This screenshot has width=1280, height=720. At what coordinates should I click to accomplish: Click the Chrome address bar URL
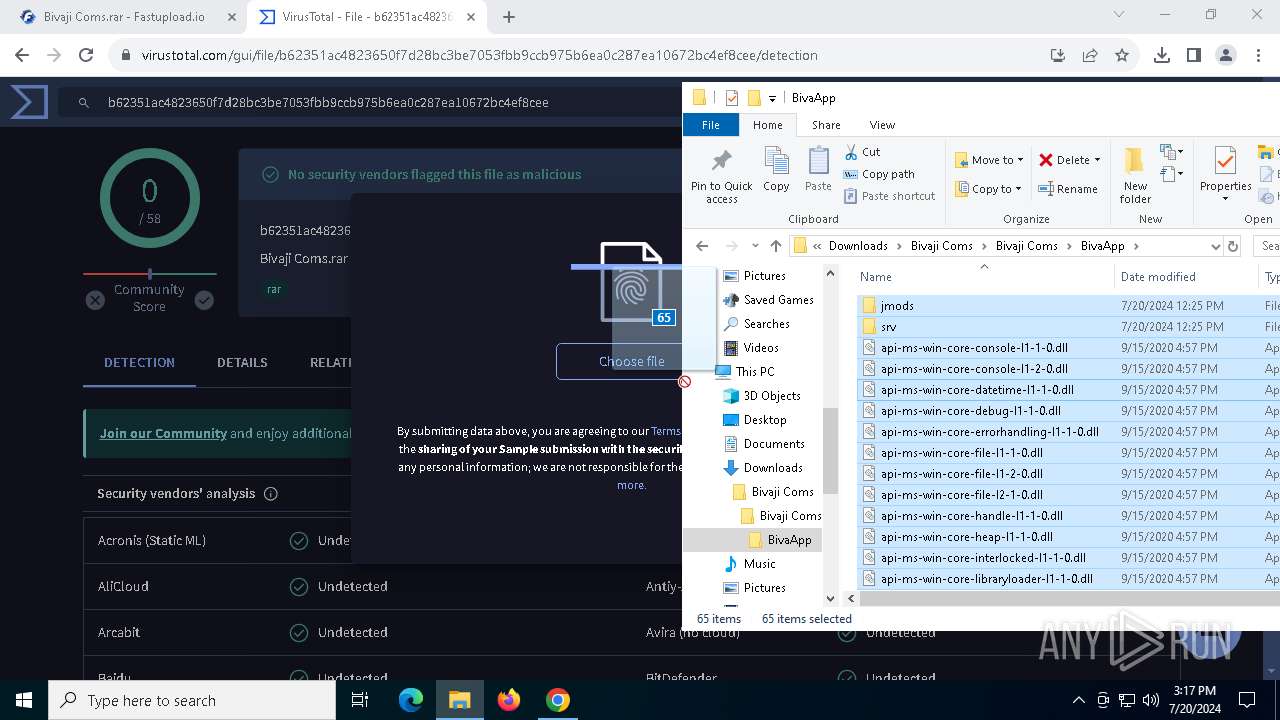(479, 55)
